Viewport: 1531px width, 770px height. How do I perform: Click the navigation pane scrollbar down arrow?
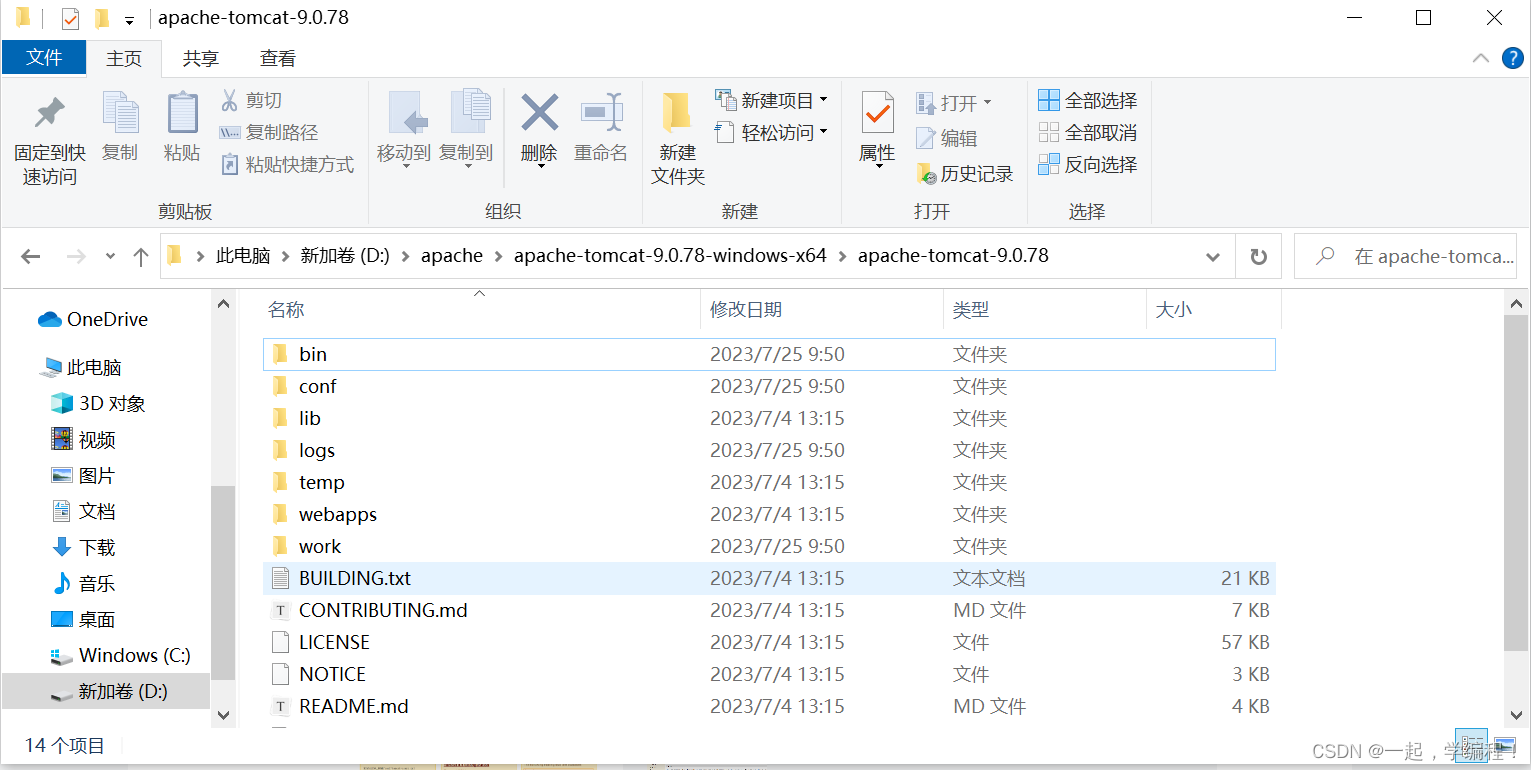click(224, 715)
